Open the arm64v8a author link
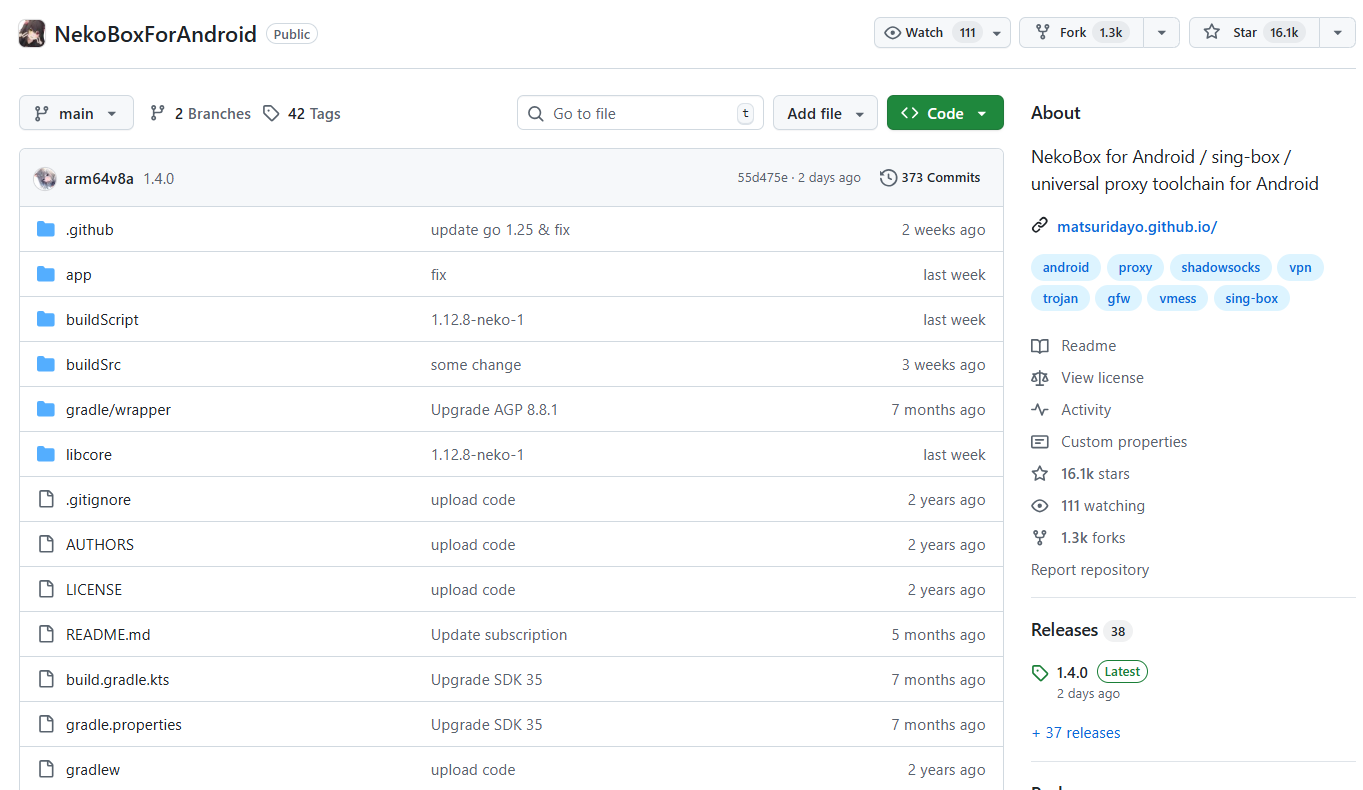 pos(99,178)
